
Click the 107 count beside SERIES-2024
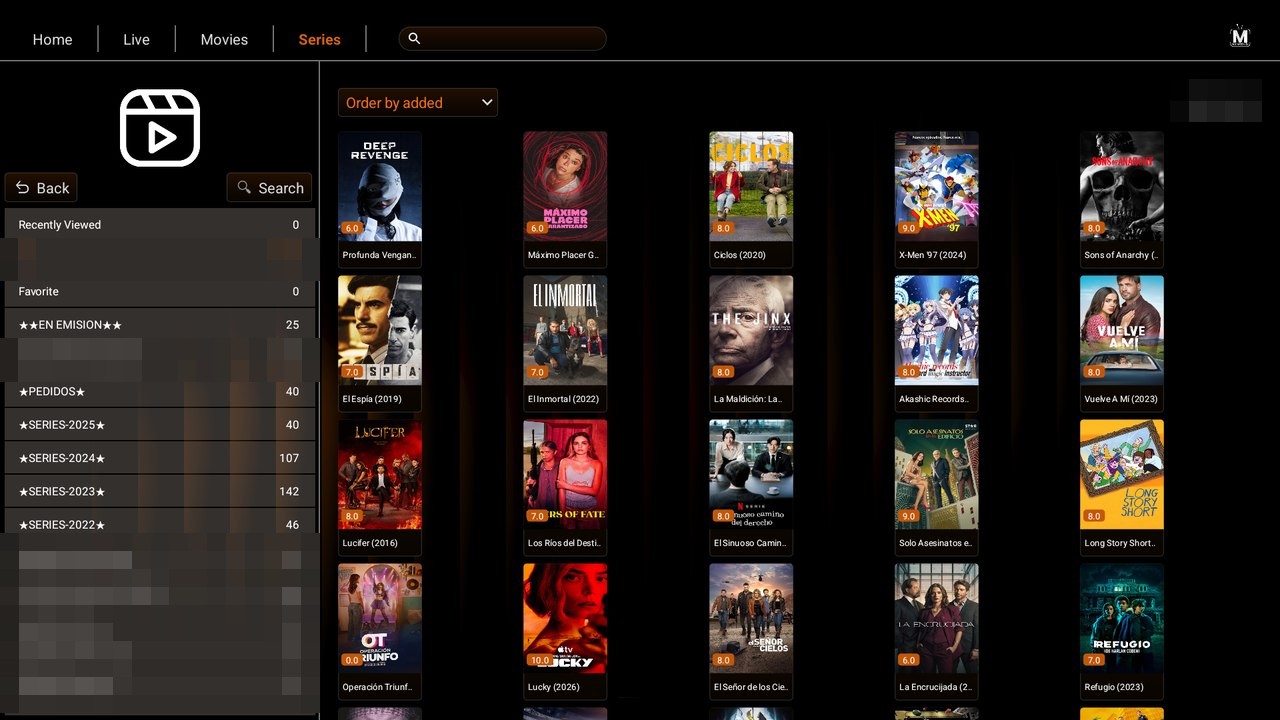pos(289,458)
